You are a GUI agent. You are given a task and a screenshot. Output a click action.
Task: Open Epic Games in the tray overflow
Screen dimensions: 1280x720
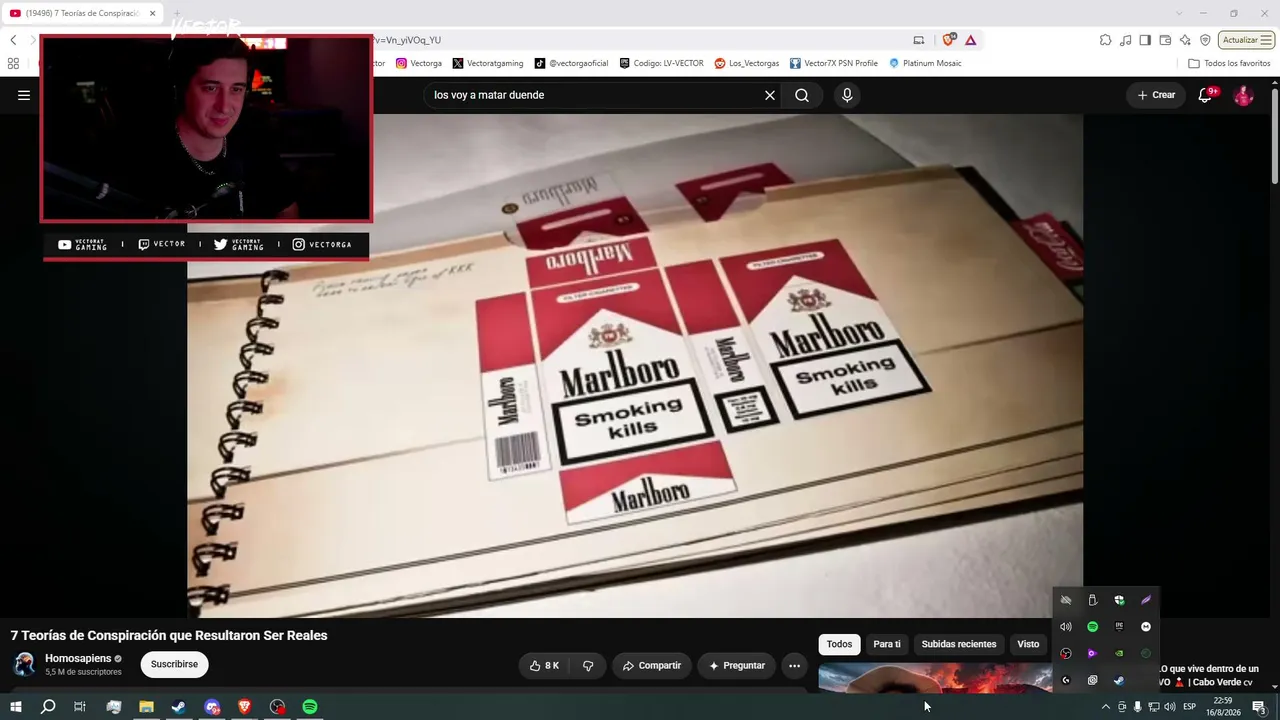[x=1119, y=627]
